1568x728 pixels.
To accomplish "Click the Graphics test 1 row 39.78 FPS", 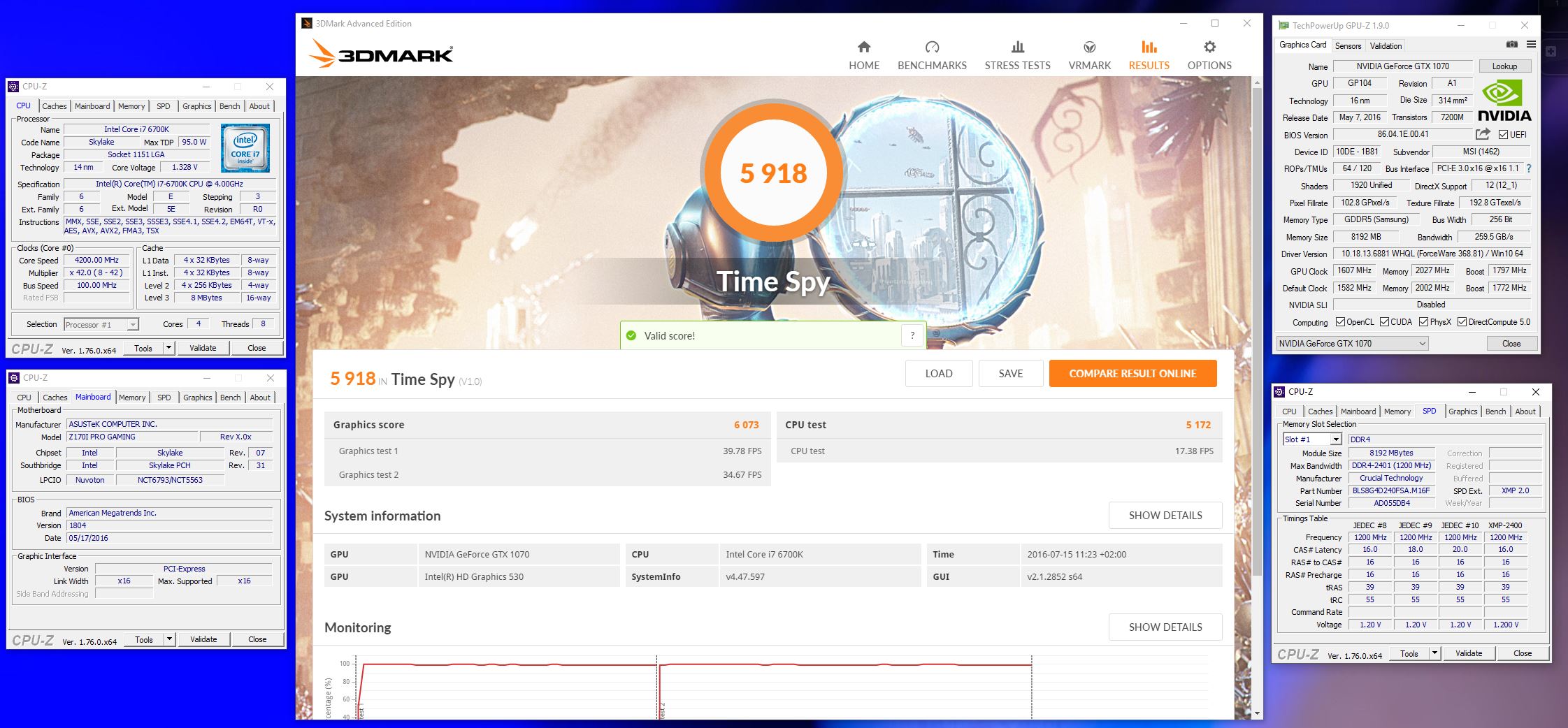I will click(547, 451).
